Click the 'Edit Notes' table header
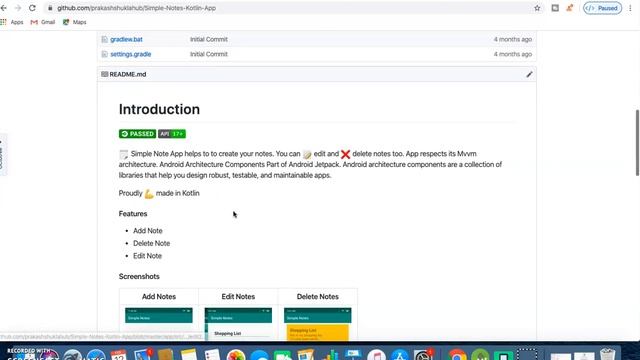640x360 pixels. point(238,297)
